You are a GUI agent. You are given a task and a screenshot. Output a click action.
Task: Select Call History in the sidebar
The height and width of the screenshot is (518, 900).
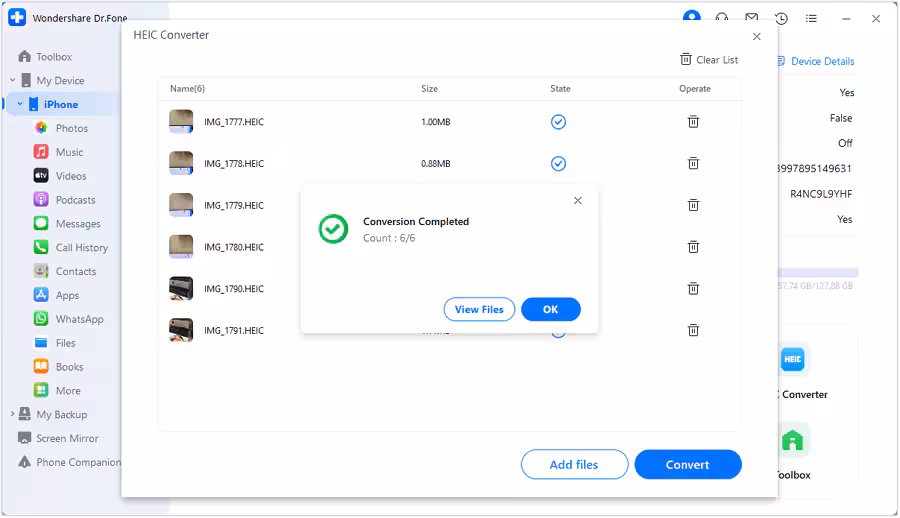click(82, 248)
